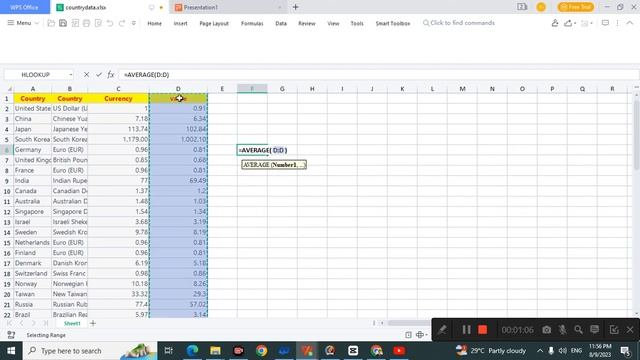Select the Sheet1 tab
The height and width of the screenshot is (360, 640).
click(72, 323)
